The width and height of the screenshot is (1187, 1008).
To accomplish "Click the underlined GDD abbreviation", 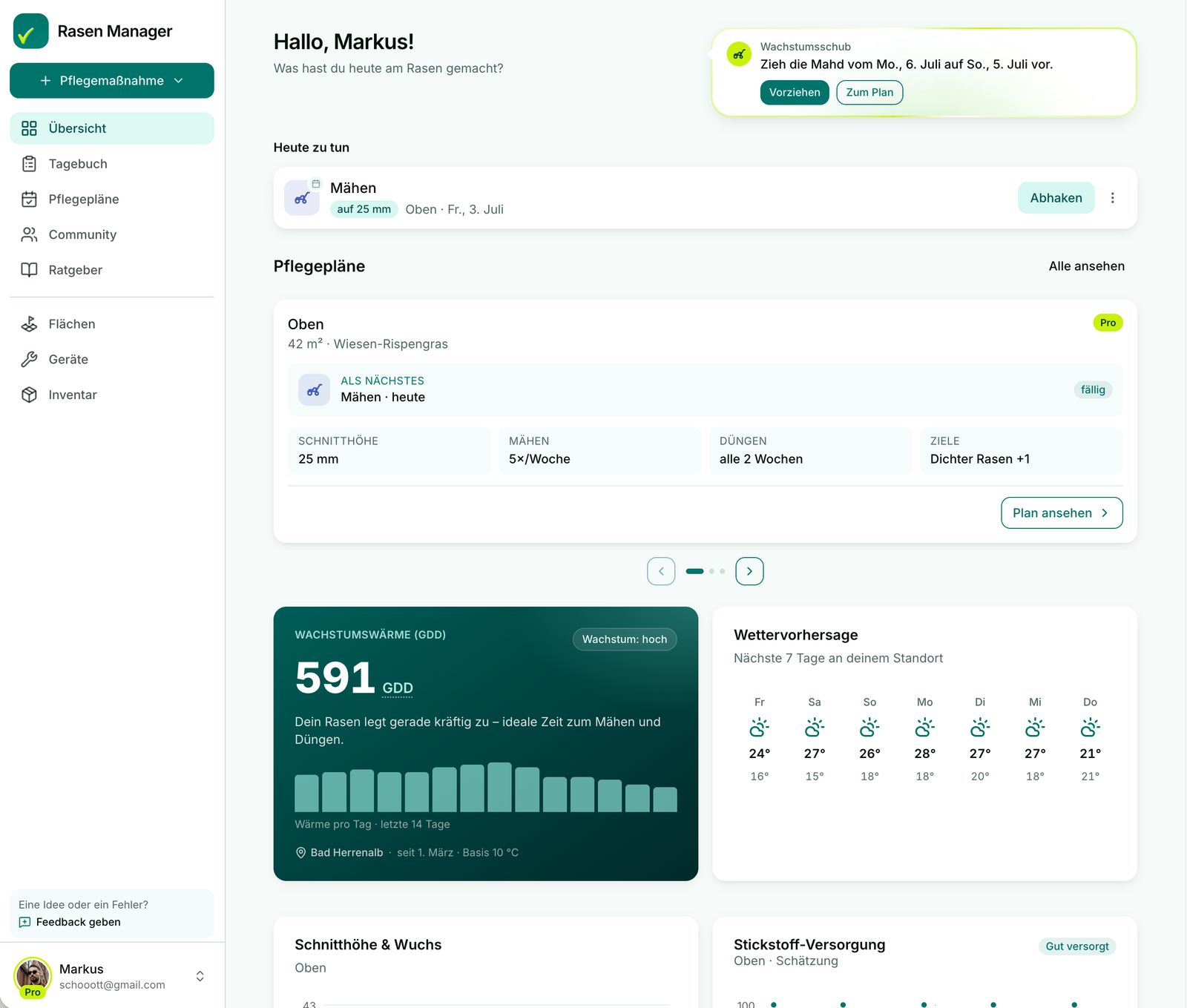I will click(398, 688).
